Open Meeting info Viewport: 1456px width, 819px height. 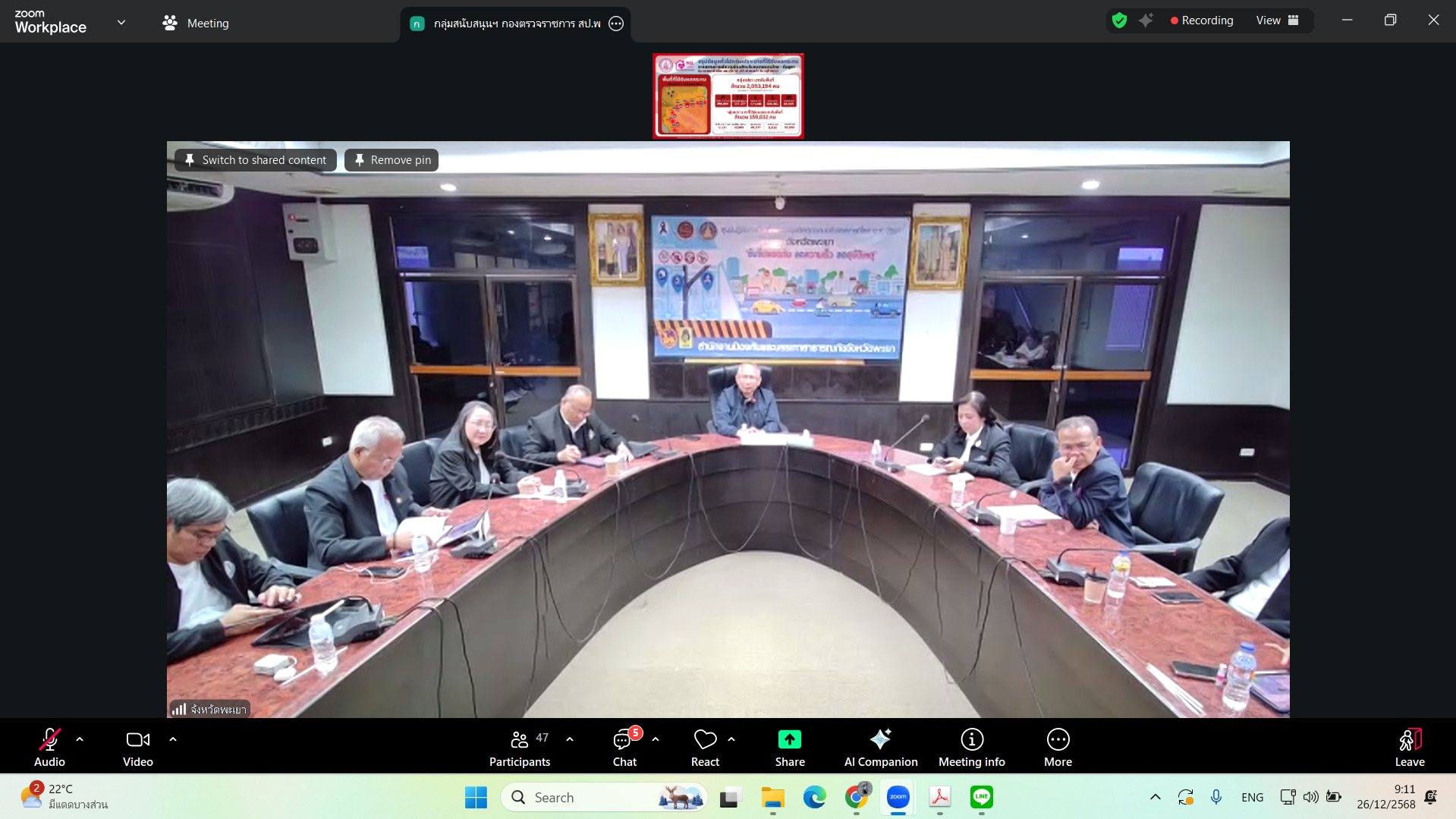(971, 748)
